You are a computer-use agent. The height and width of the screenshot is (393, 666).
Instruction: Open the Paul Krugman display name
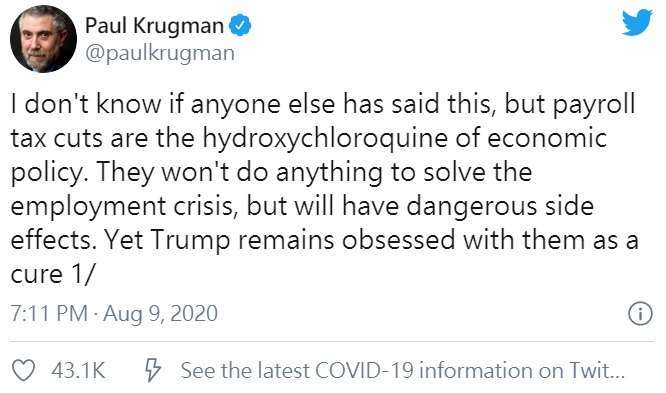pos(154,25)
